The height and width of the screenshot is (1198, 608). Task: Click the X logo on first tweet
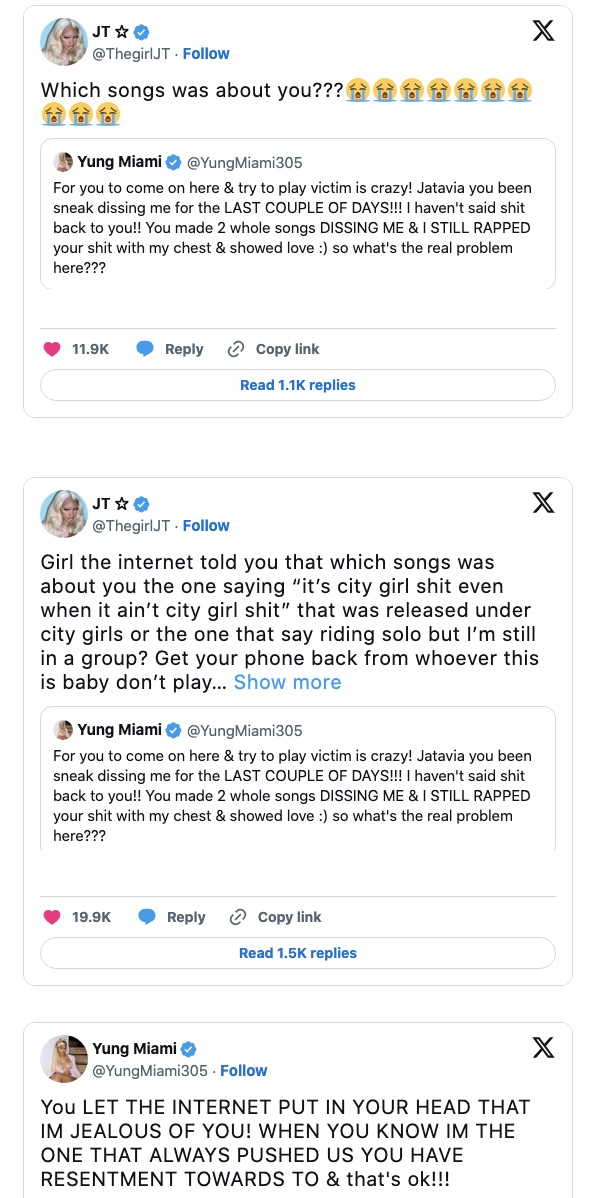coord(543,31)
